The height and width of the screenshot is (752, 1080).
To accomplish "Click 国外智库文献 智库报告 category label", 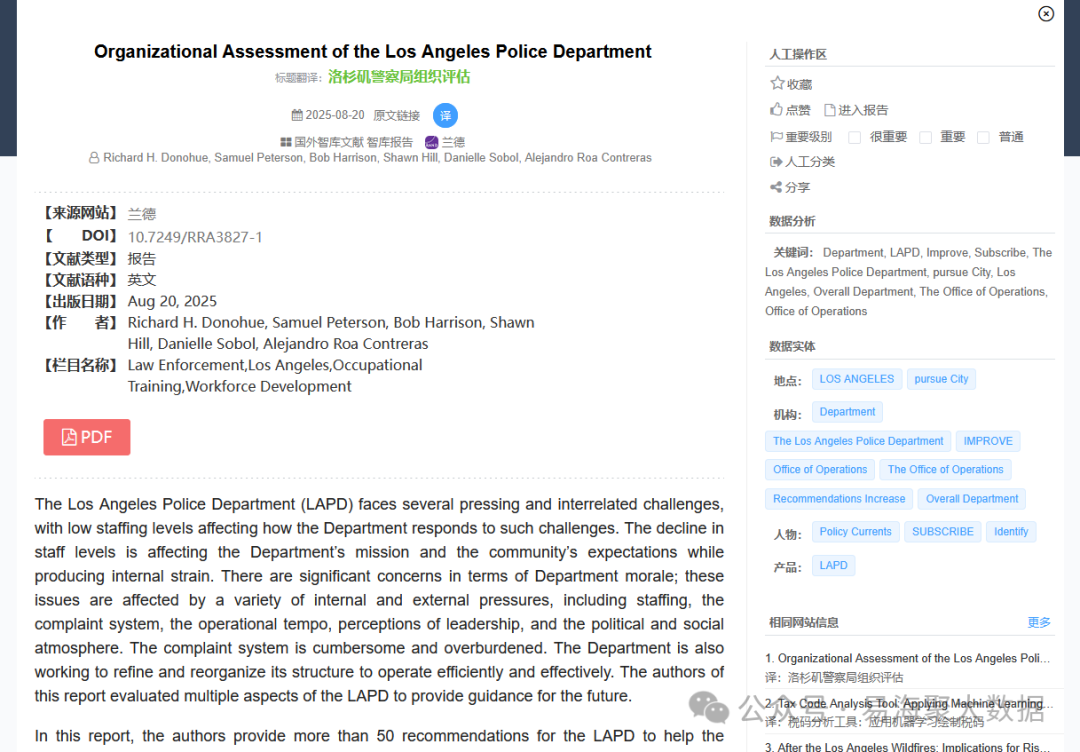I will (x=353, y=143).
